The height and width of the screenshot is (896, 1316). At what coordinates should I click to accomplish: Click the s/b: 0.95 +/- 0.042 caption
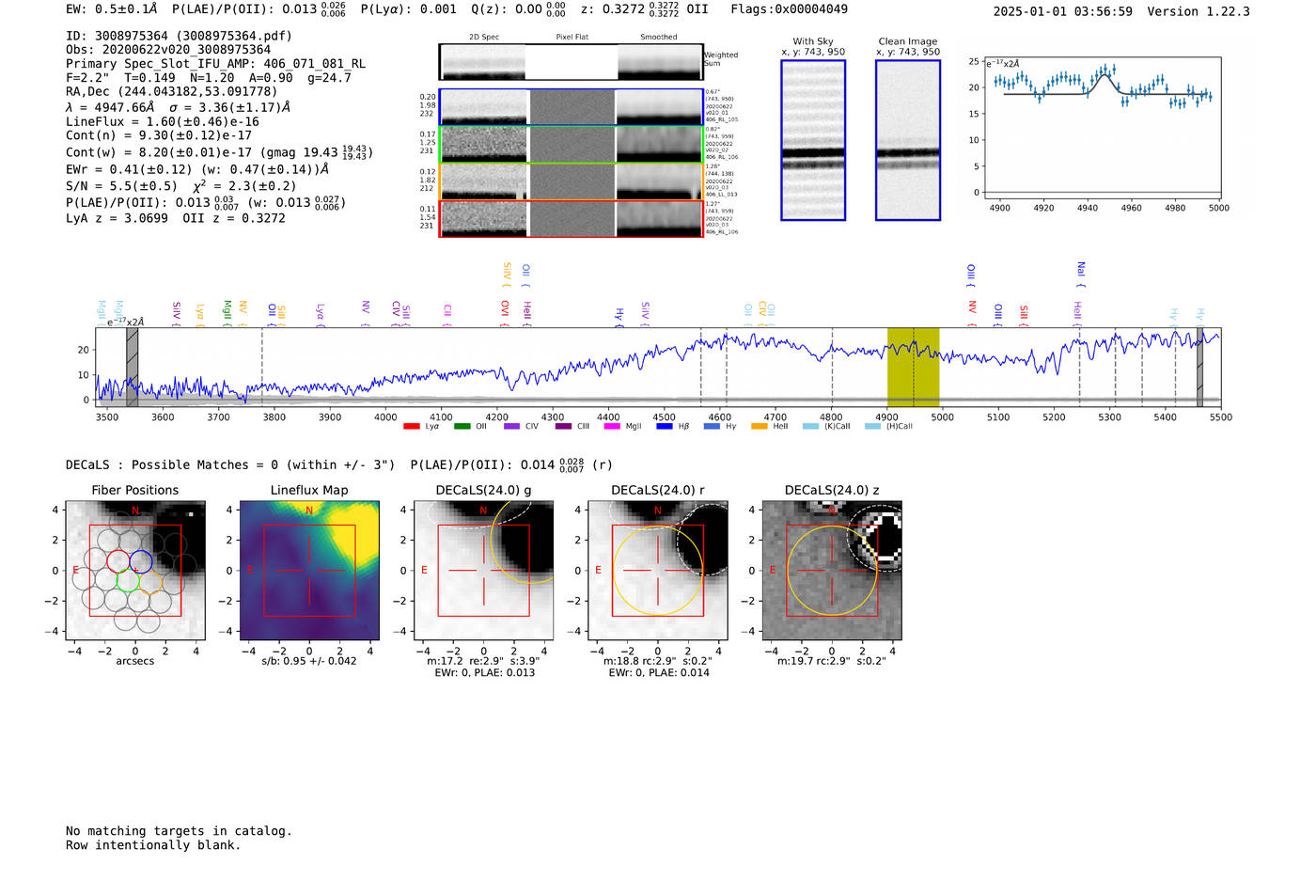[x=309, y=661]
